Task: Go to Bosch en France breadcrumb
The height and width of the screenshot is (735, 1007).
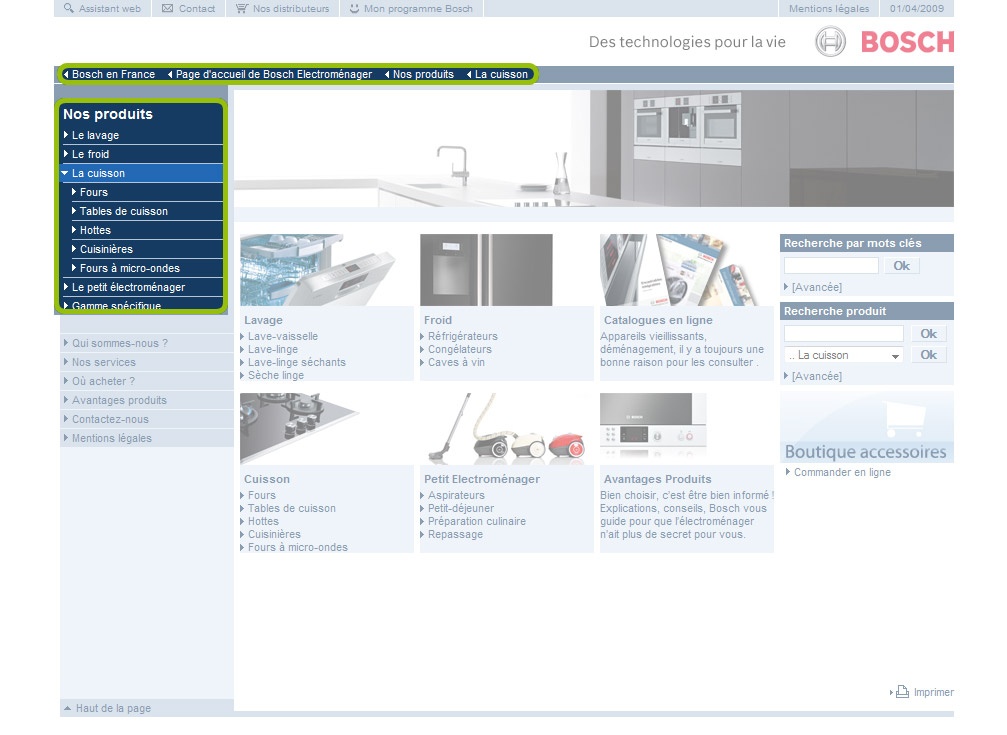Action: pos(113,74)
